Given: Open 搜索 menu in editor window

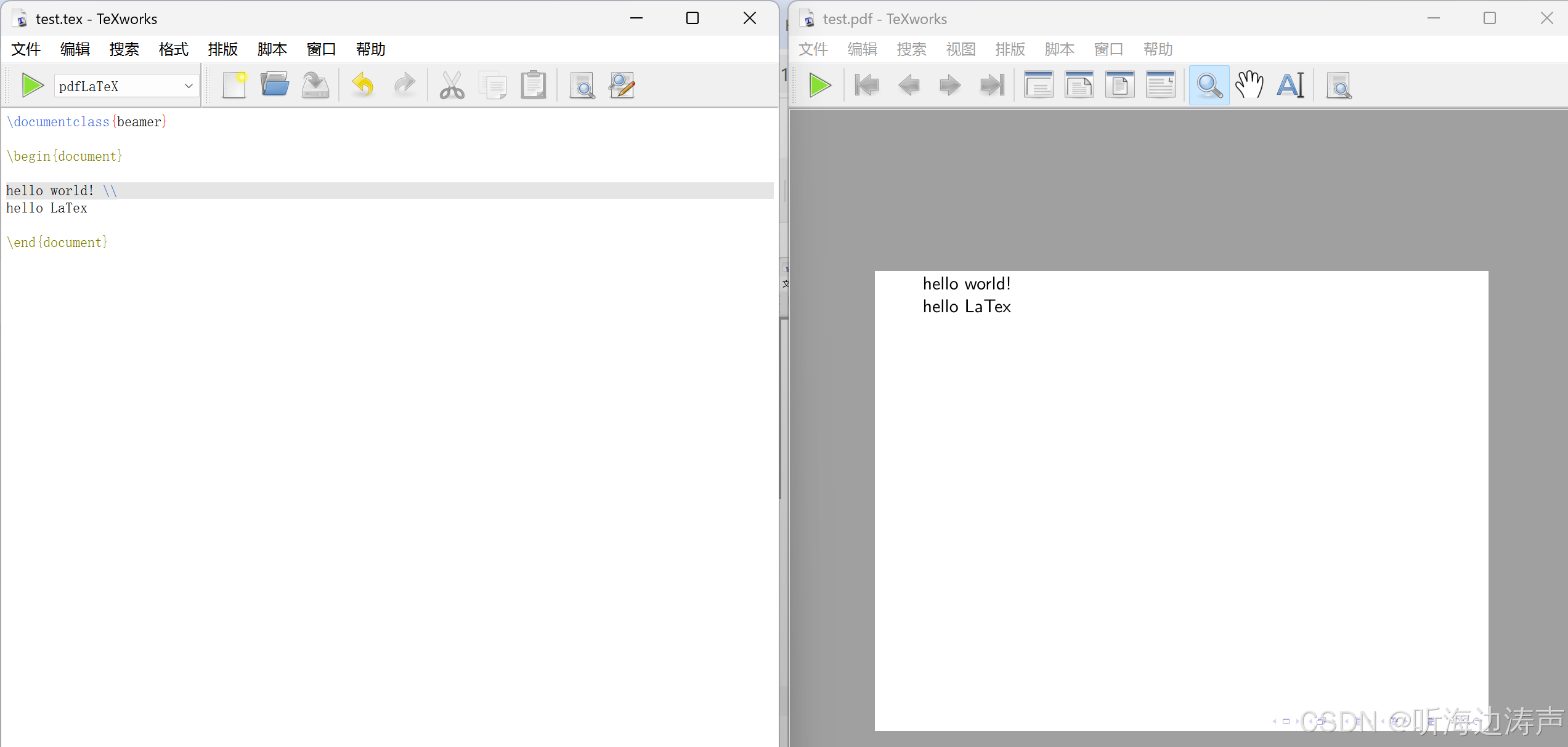Looking at the screenshot, I should coord(124,49).
